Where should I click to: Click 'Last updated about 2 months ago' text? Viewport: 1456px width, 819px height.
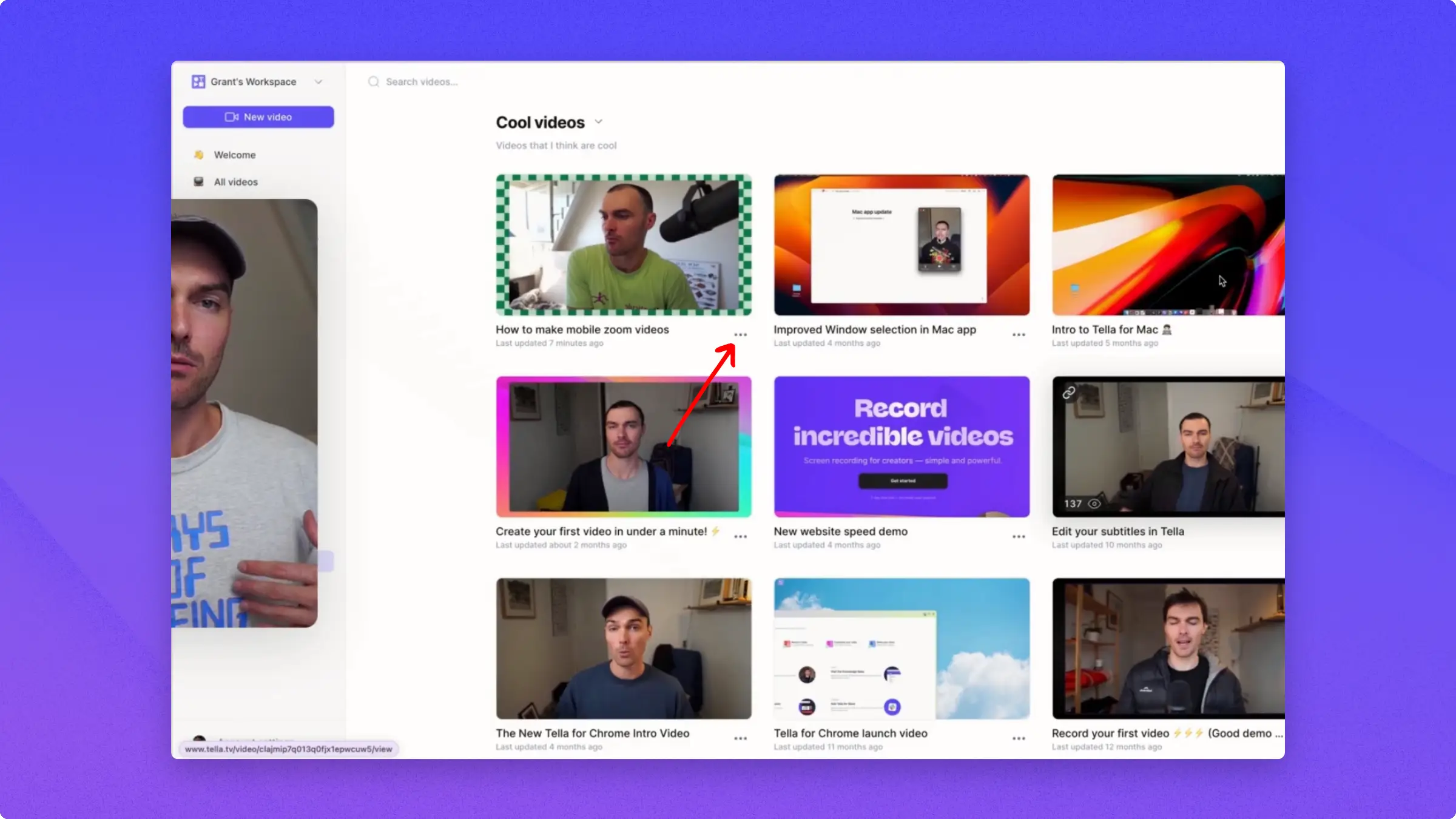pyautogui.click(x=561, y=545)
